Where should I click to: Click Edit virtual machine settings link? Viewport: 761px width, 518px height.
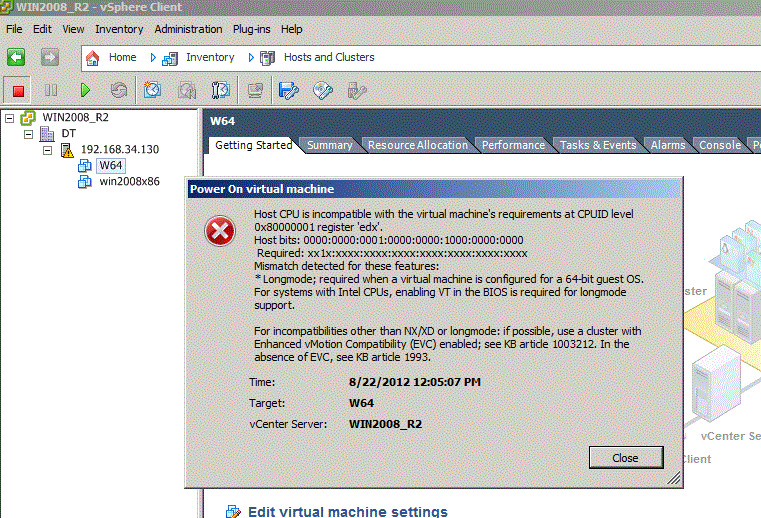pos(347,512)
